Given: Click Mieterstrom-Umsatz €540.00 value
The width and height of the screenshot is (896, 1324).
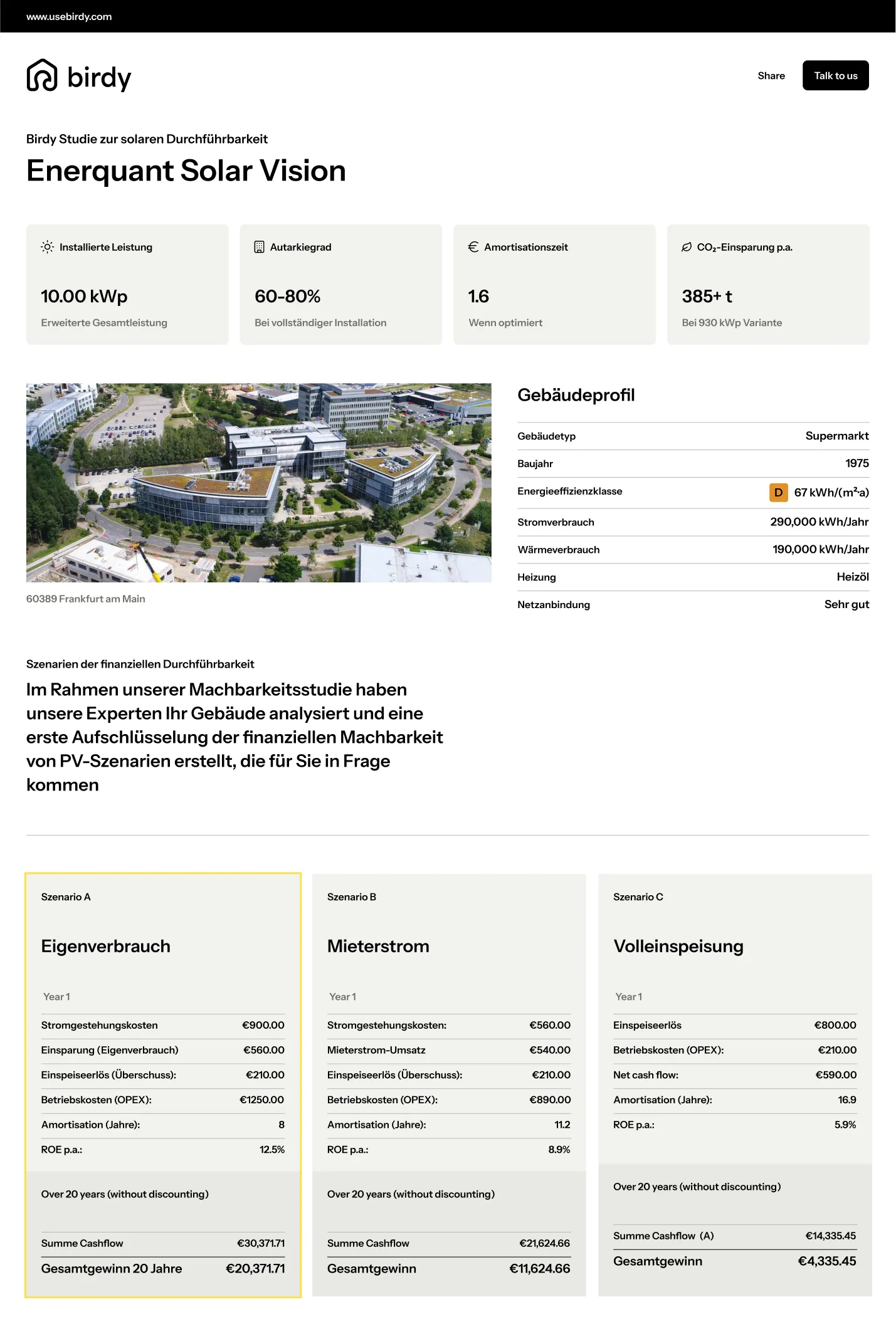Looking at the screenshot, I should pyautogui.click(x=550, y=1050).
